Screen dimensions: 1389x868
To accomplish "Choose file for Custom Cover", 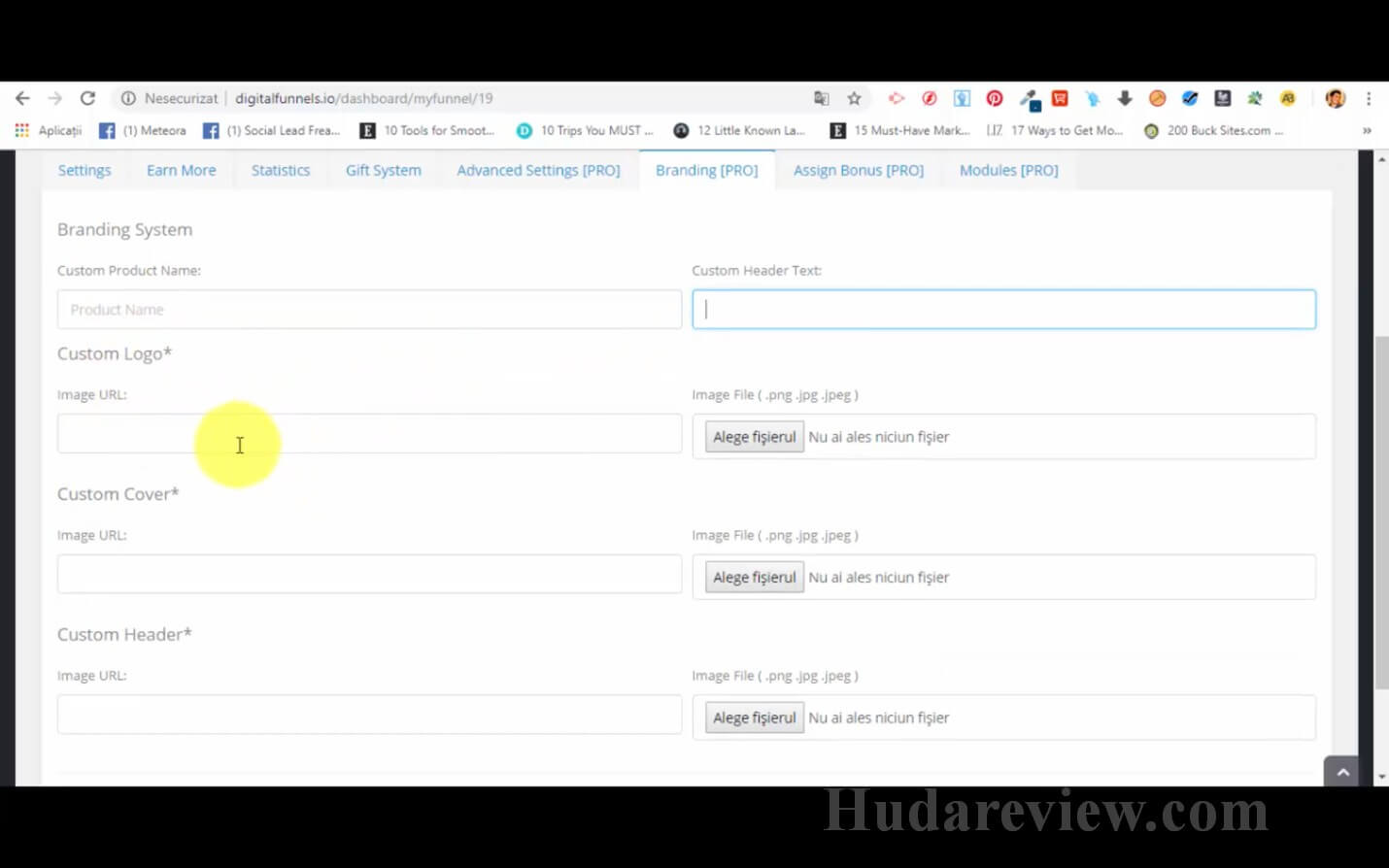I will point(755,577).
